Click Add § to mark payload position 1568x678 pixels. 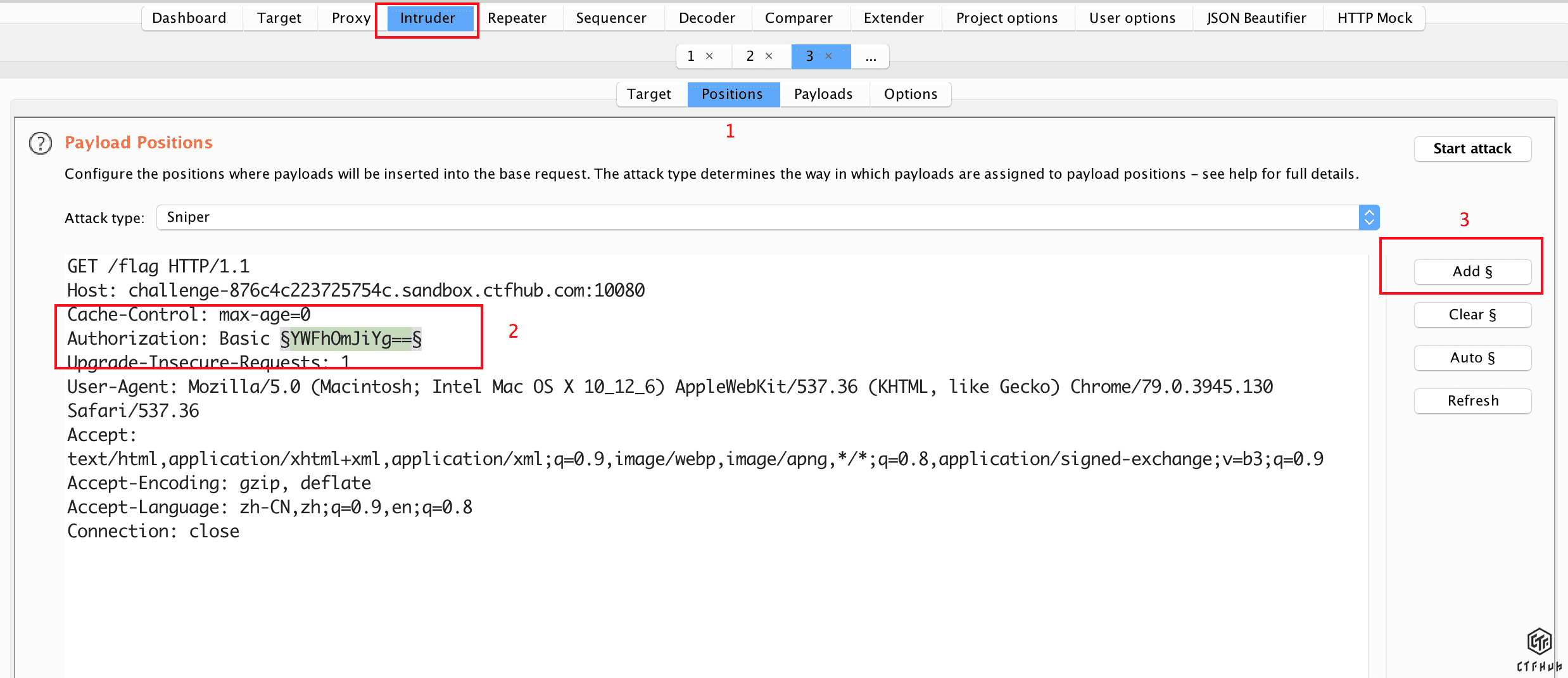[1472, 272]
